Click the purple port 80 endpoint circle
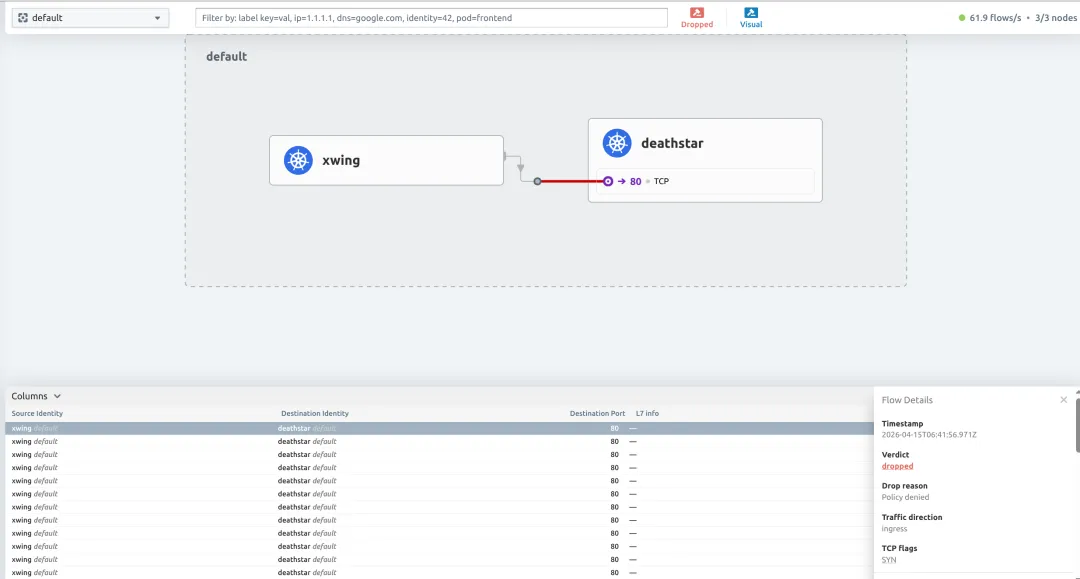 click(608, 181)
